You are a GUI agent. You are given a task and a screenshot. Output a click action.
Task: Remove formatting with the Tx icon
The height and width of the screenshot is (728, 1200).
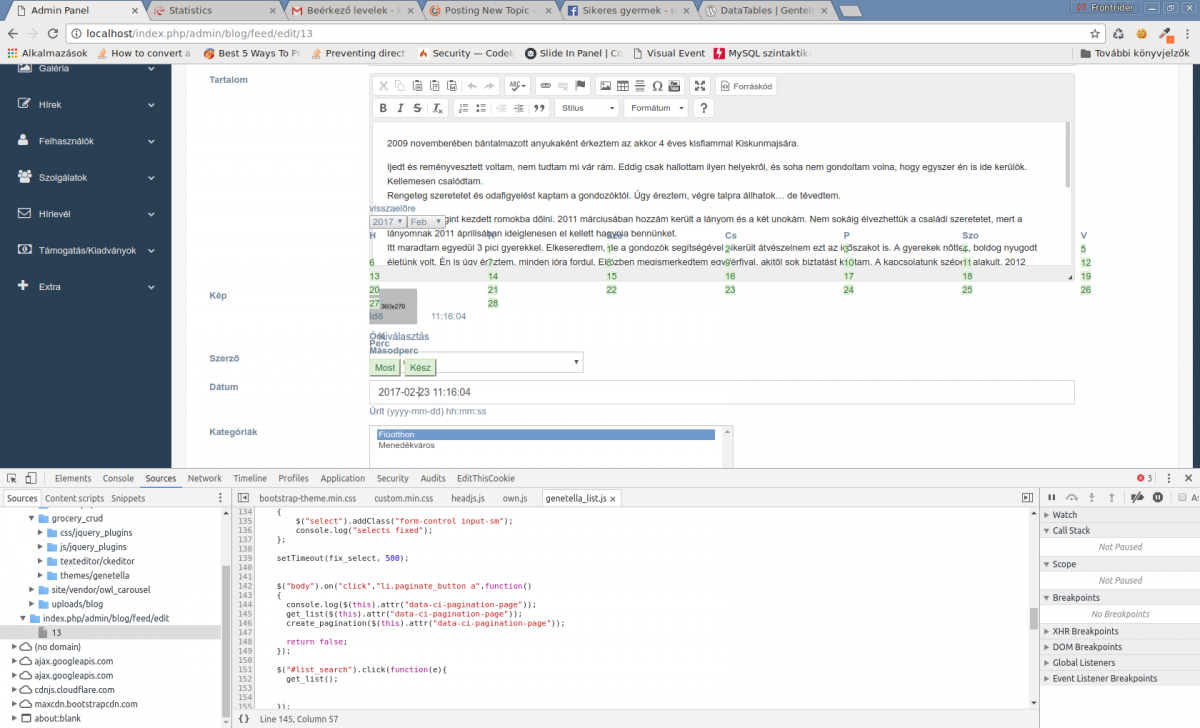tap(437, 108)
